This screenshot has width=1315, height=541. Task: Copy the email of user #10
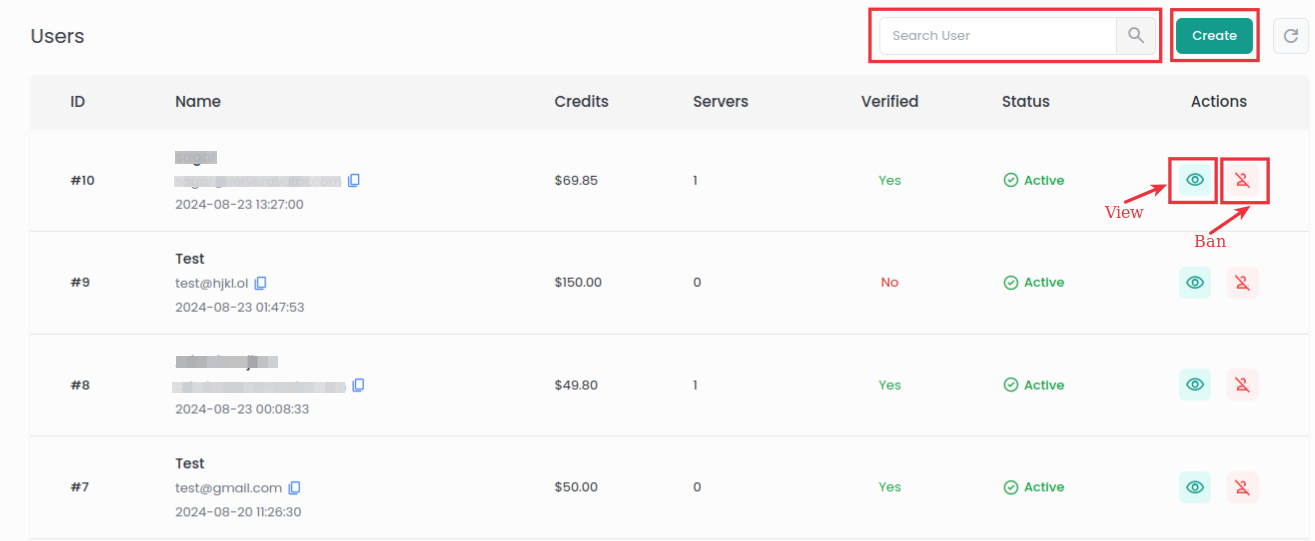(354, 181)
